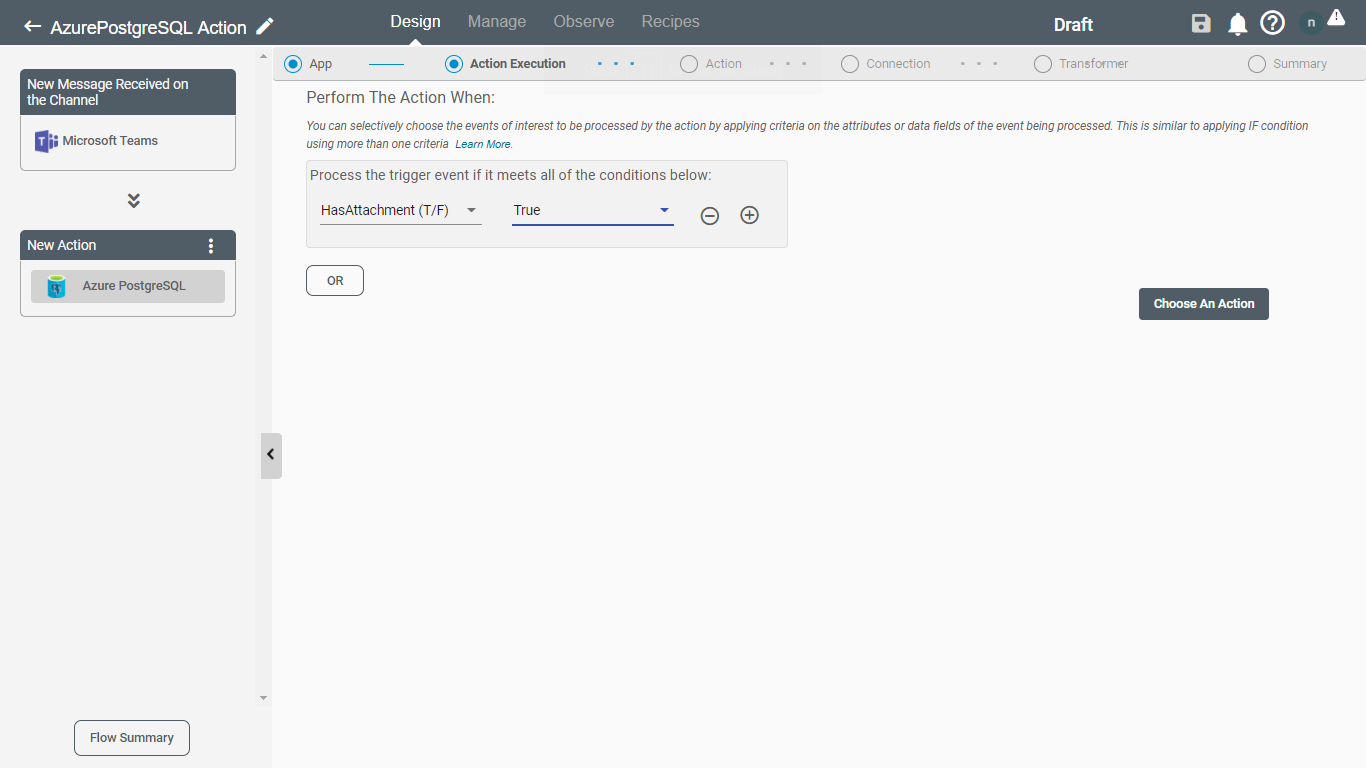Click the double chevron between flow cards
This screenshot has width=1366, height=768.
pos(134,201)
